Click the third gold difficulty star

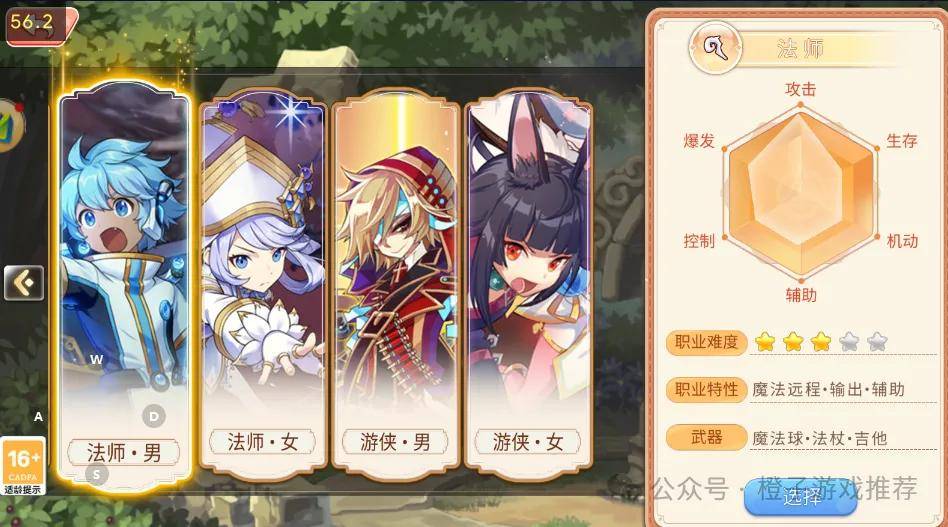[x=820, y=342]
